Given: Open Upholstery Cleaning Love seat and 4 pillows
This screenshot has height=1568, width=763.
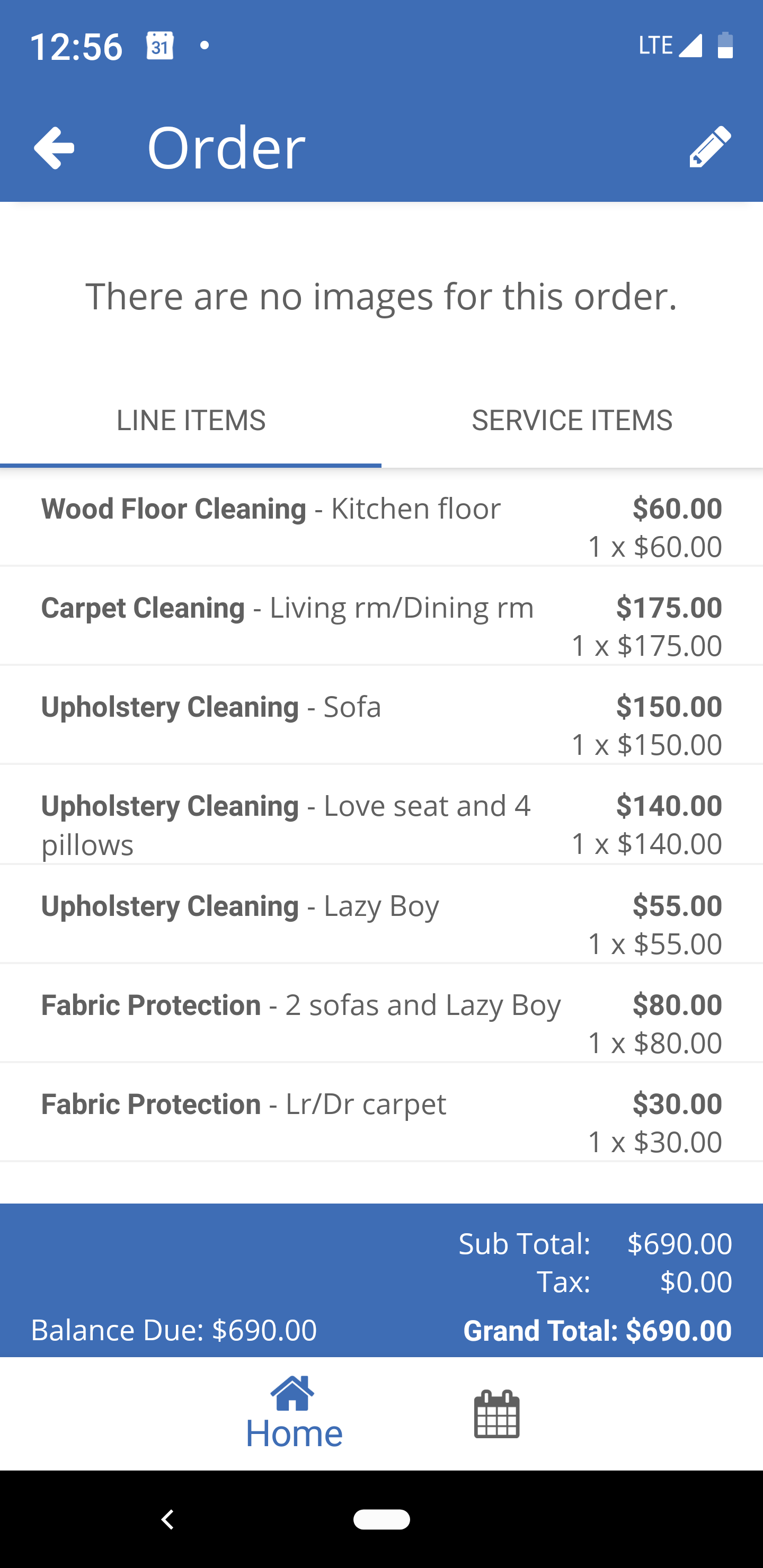Looking at the screenshot, I should tap(381, 815).
